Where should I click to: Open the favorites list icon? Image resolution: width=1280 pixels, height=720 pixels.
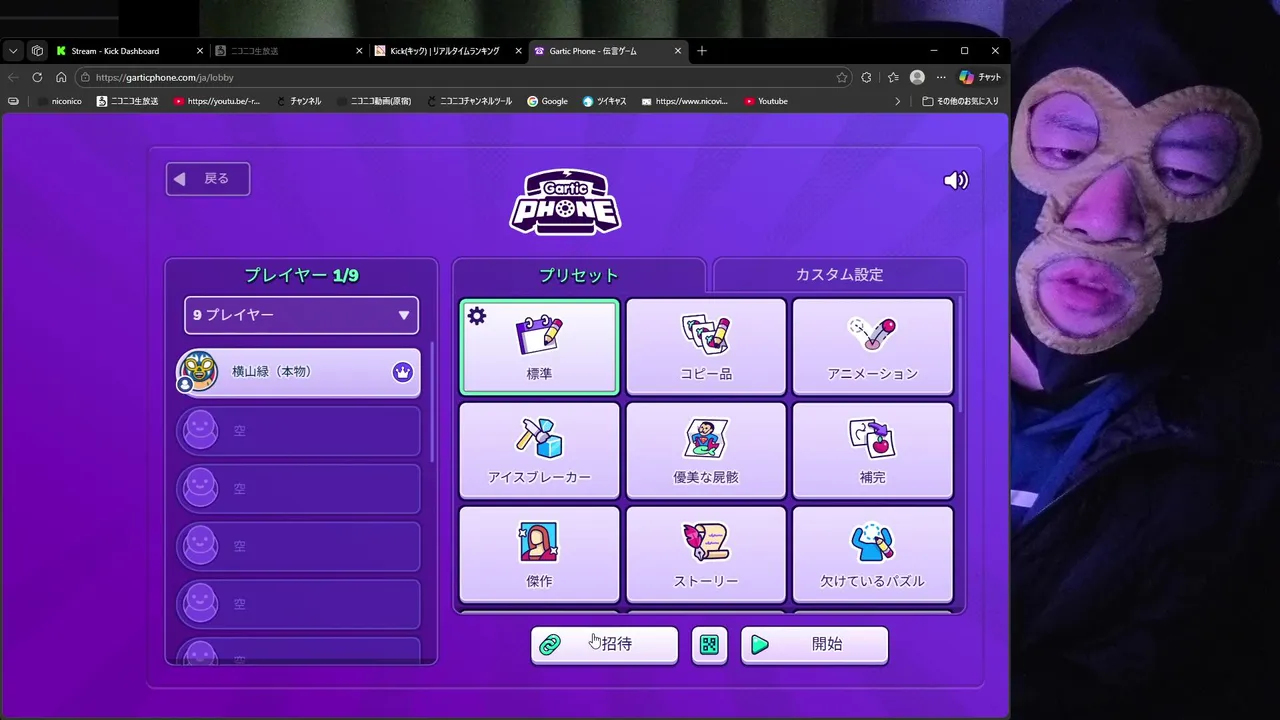(893, 77)
